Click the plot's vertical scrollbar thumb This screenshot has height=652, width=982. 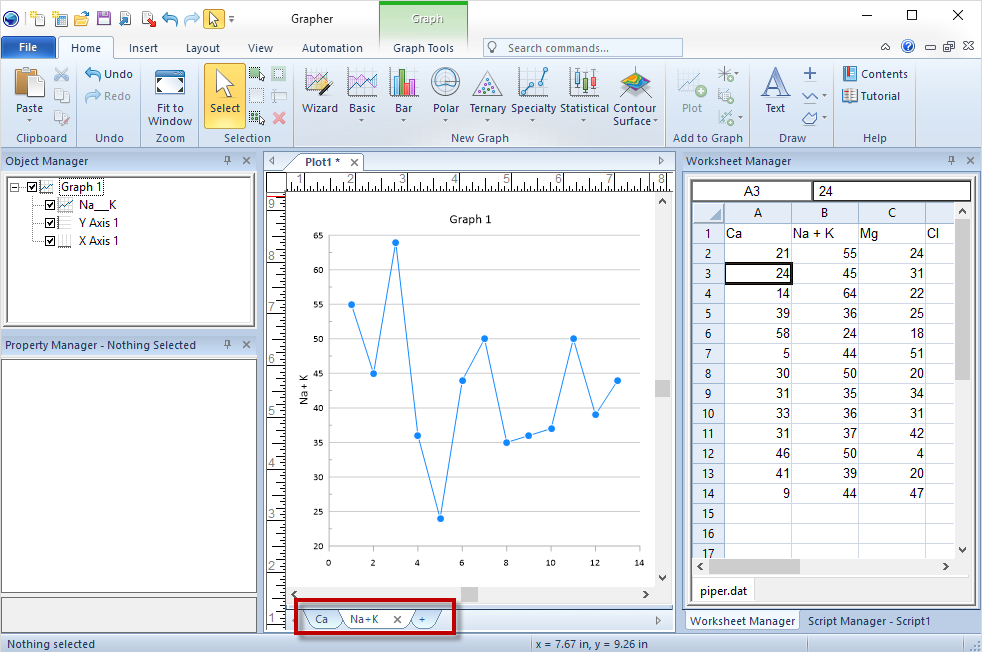[x=662, y=388]
